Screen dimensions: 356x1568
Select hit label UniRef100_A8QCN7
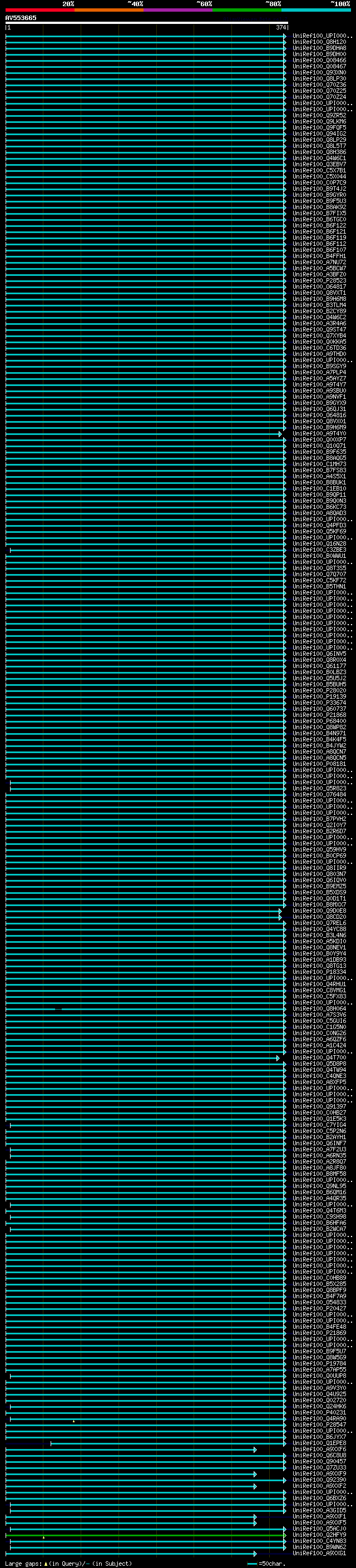(319, 752)
